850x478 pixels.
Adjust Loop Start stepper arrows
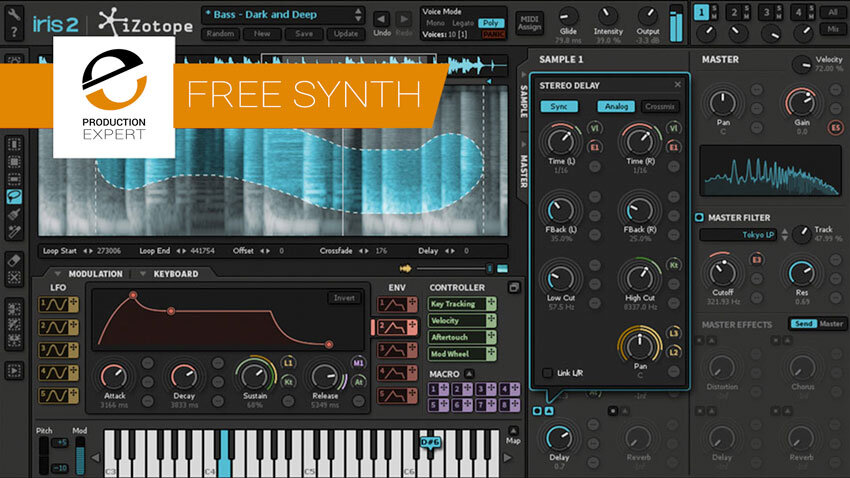88,251
